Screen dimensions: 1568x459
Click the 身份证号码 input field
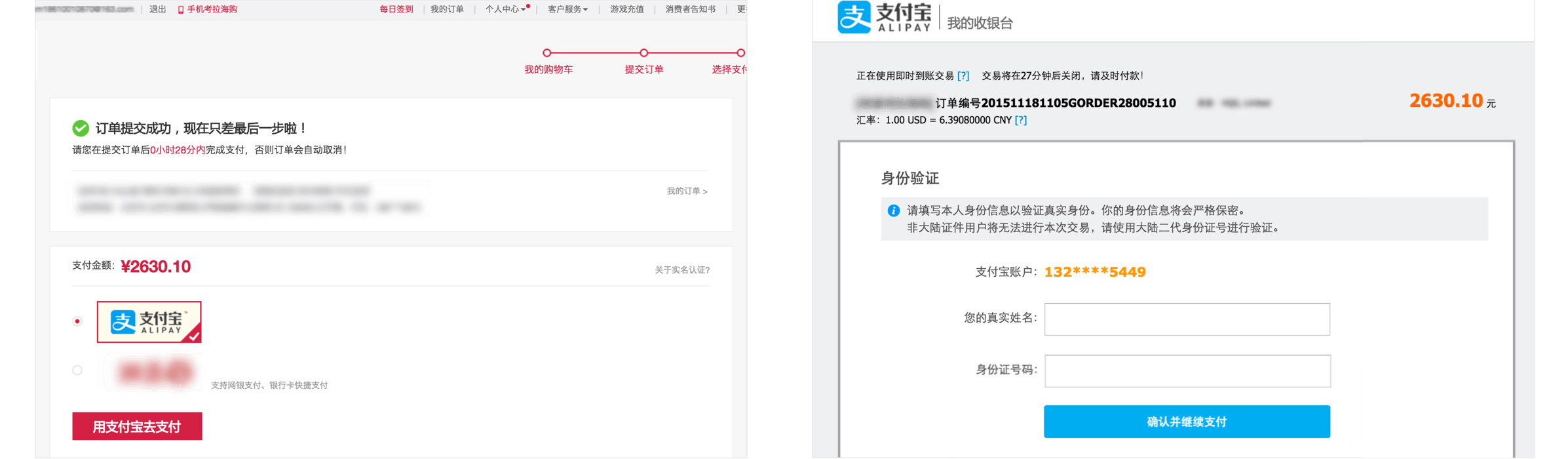pyautogui.click(x=1187, y=371)
